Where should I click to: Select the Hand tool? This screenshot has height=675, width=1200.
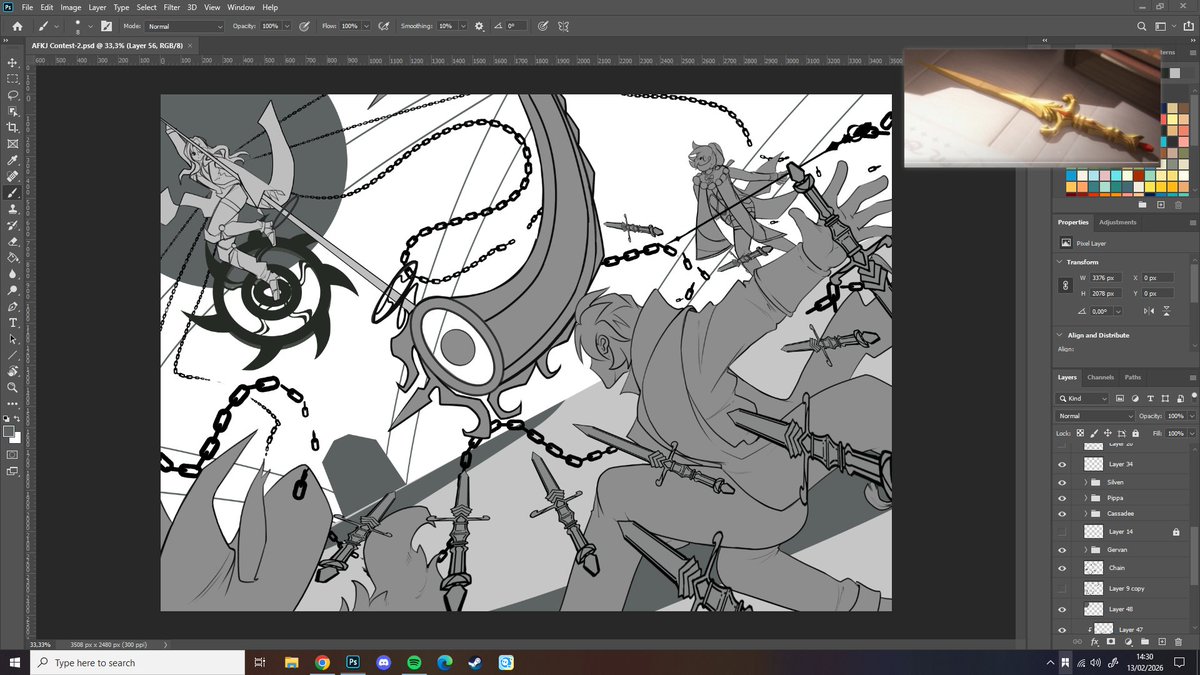pos(13,369)
